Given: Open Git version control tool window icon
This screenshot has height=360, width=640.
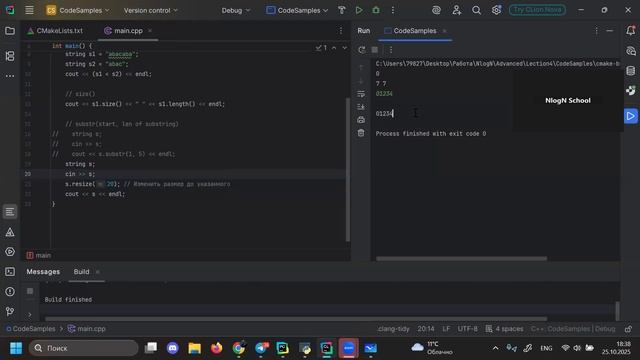Looking at the screenshot, I should point(10,311).
